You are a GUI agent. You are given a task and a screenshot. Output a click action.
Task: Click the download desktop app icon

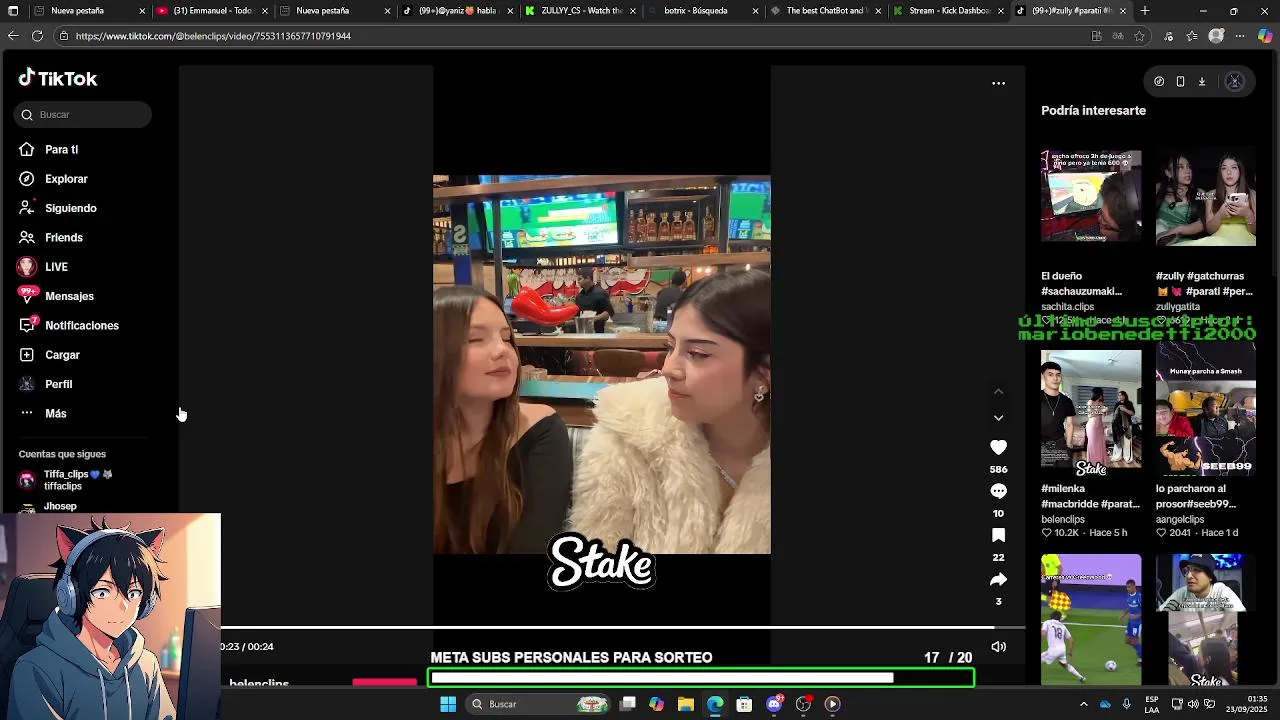coord(1202,82)
